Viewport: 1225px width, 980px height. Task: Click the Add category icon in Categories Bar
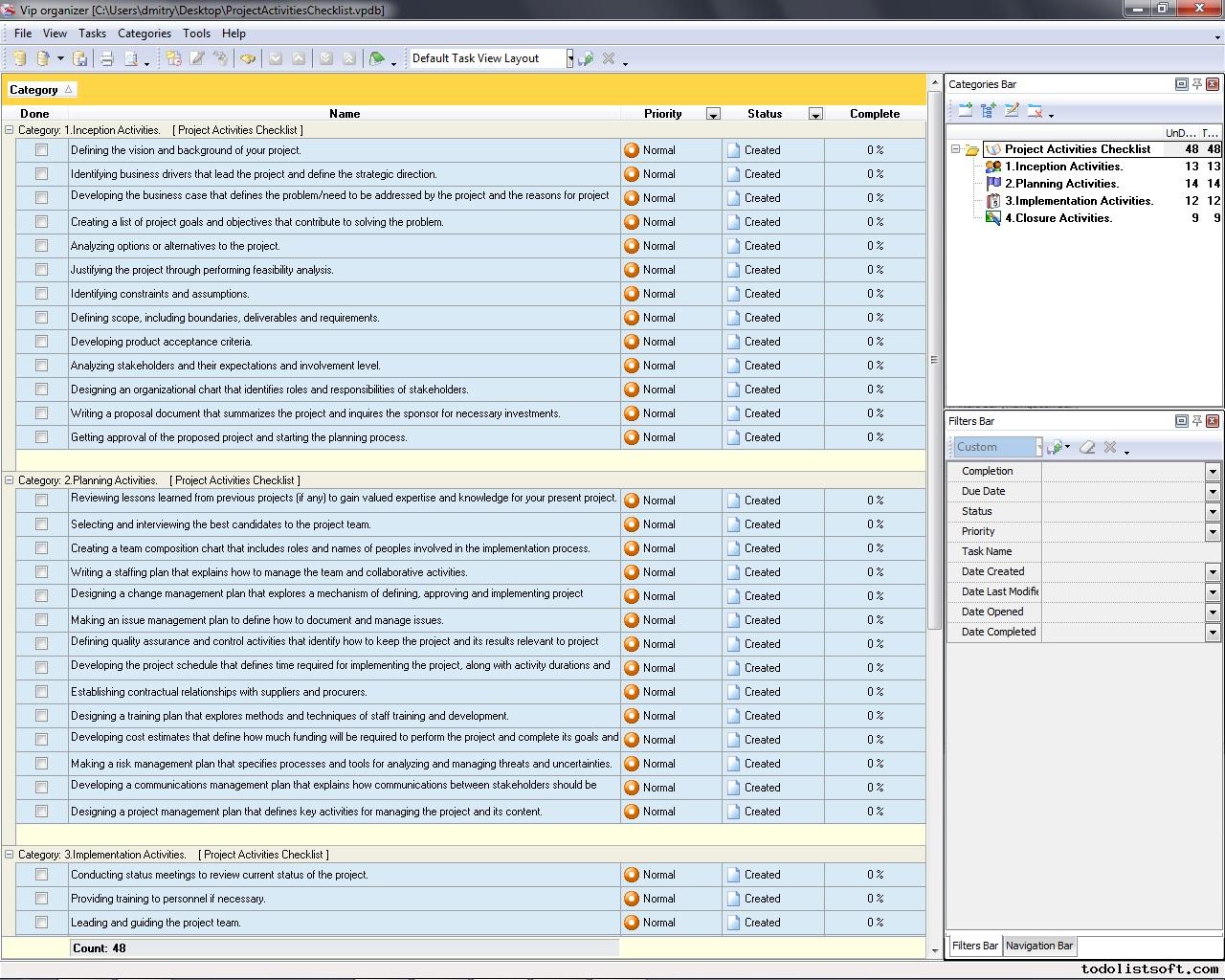tap(965, 111)
